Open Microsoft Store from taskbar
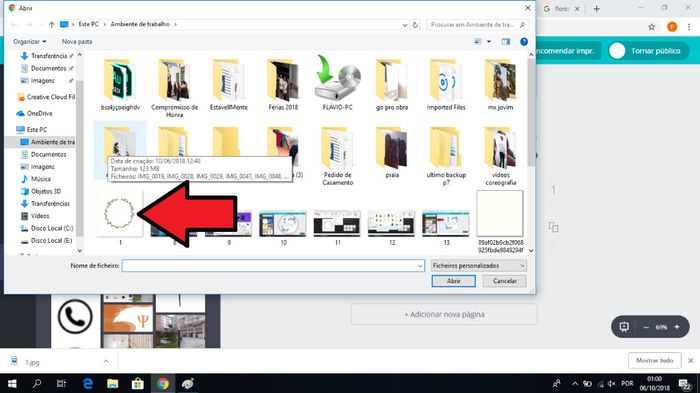The height and width of the screenshot is (393, 700). pyautogui.click(x=138, y=384)
